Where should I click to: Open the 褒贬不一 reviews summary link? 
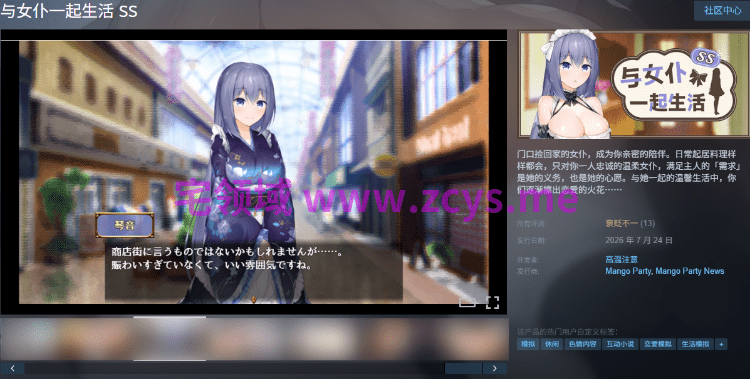[621, 223]
